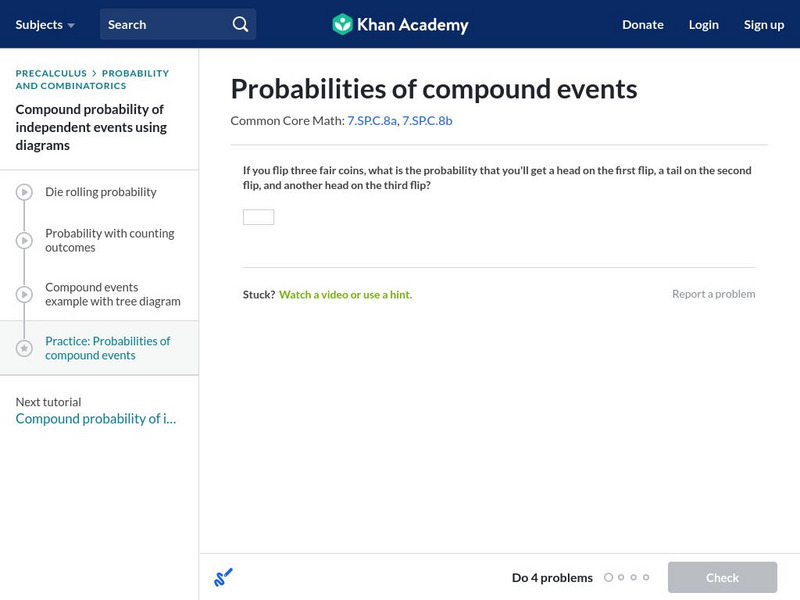Open the 7.SP.C.8a standard link
The width and height of the screenshot is (800, 600).
[x=371, y=121]
